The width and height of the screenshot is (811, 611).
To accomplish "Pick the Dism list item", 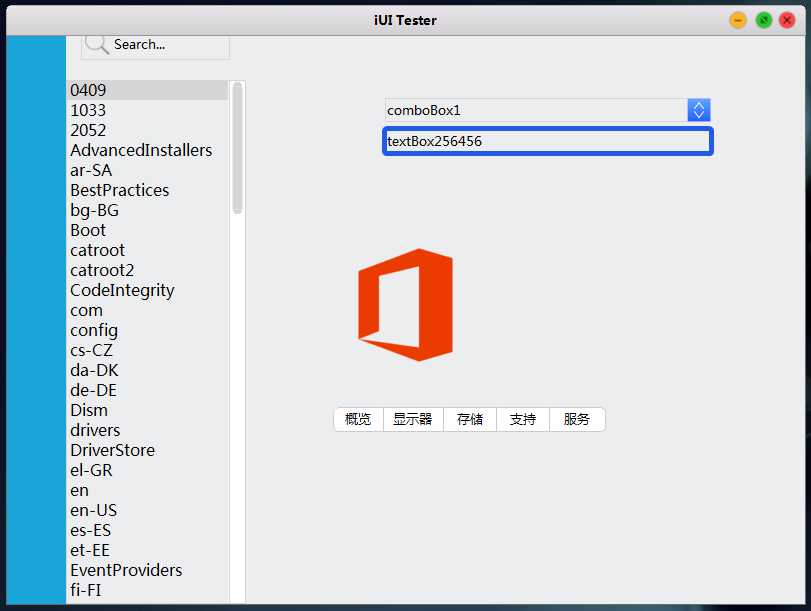I will coord(147,410).
